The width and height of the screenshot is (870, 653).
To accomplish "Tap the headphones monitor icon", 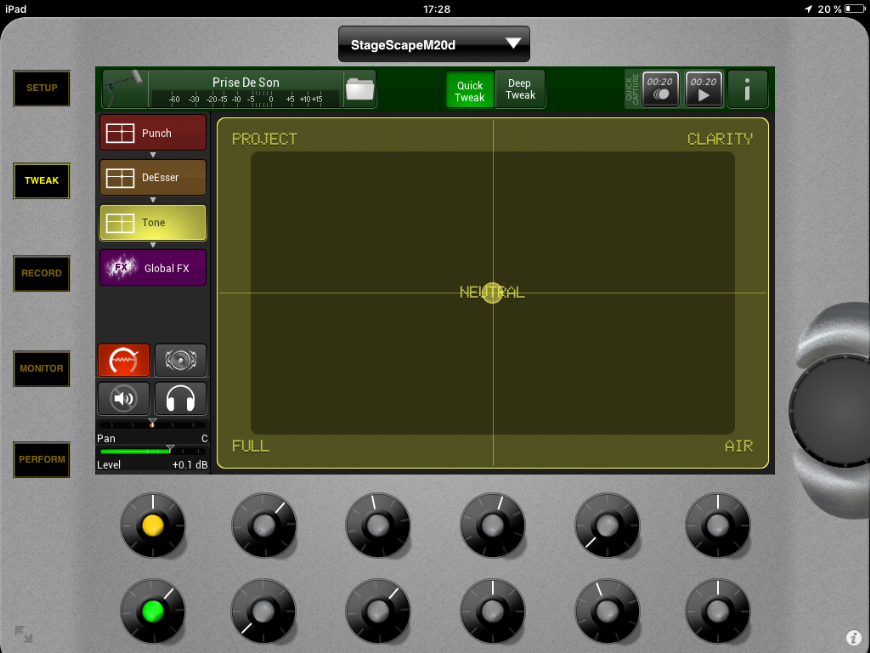I will click(x=180, y=399).
